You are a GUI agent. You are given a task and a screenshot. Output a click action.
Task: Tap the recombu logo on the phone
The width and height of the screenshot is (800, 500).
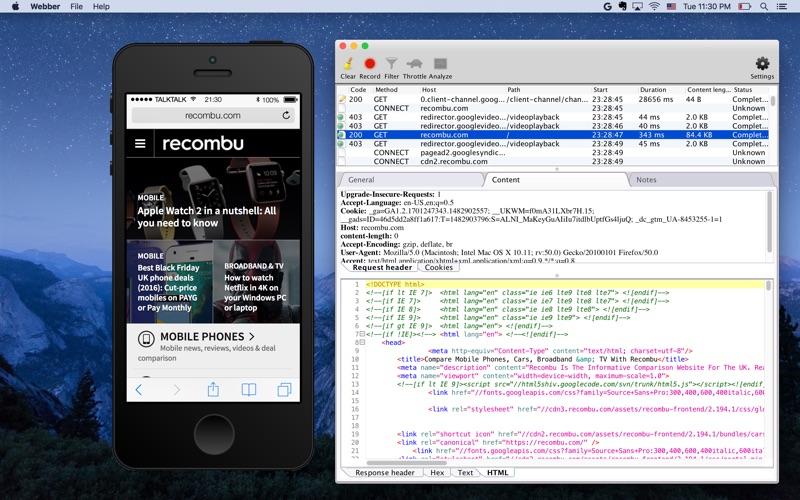pyautogui.click(x=203, y=144)
